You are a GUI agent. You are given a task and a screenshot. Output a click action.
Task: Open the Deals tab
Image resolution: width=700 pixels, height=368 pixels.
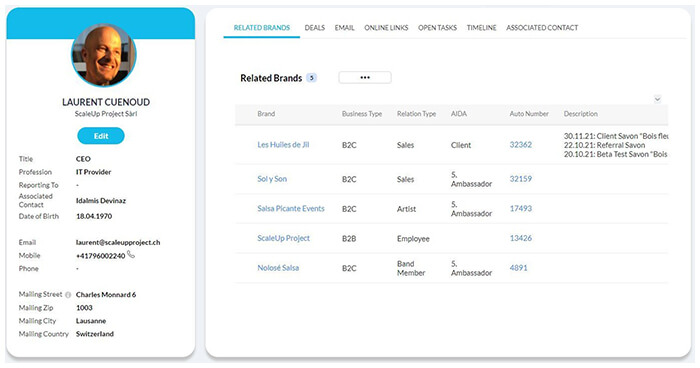tap(315, 28)
